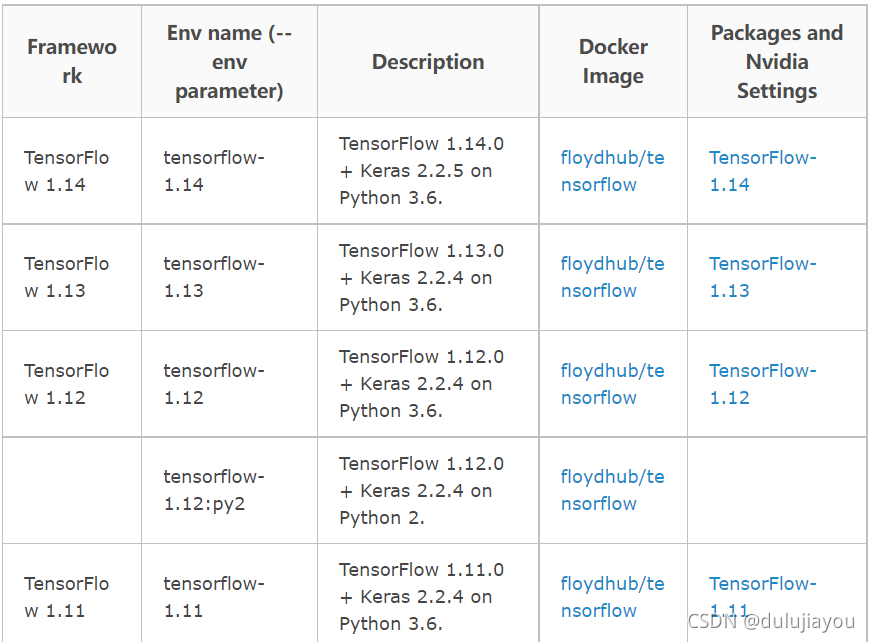Screen dimensions: 870x642
Task: Open the TensorFlow-1.11 packages link
Action: click(762, 586)
